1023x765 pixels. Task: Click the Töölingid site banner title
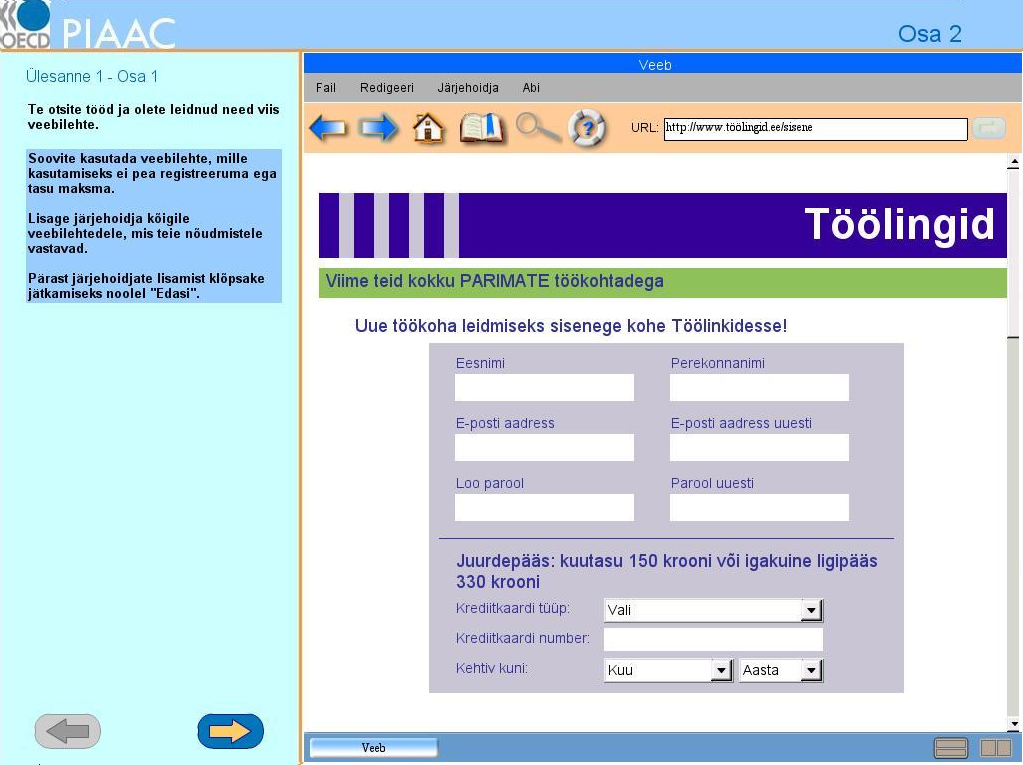pos(899,224)
